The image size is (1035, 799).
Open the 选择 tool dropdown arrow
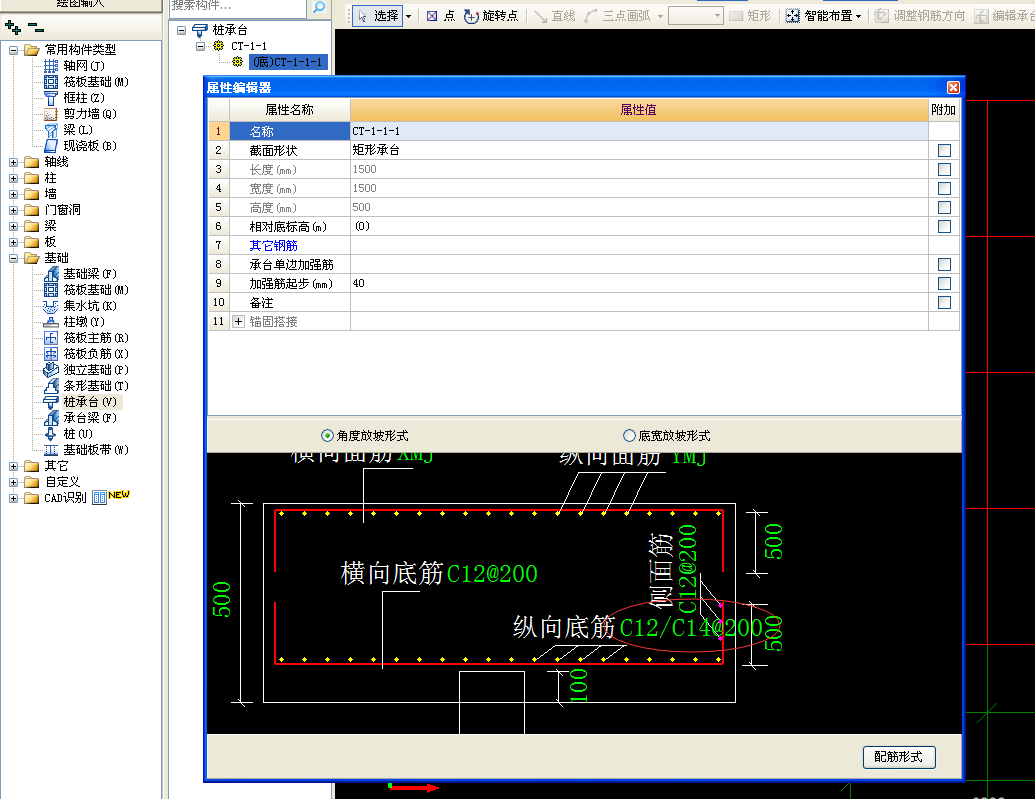pyautogui.click(x=409, y=16)
